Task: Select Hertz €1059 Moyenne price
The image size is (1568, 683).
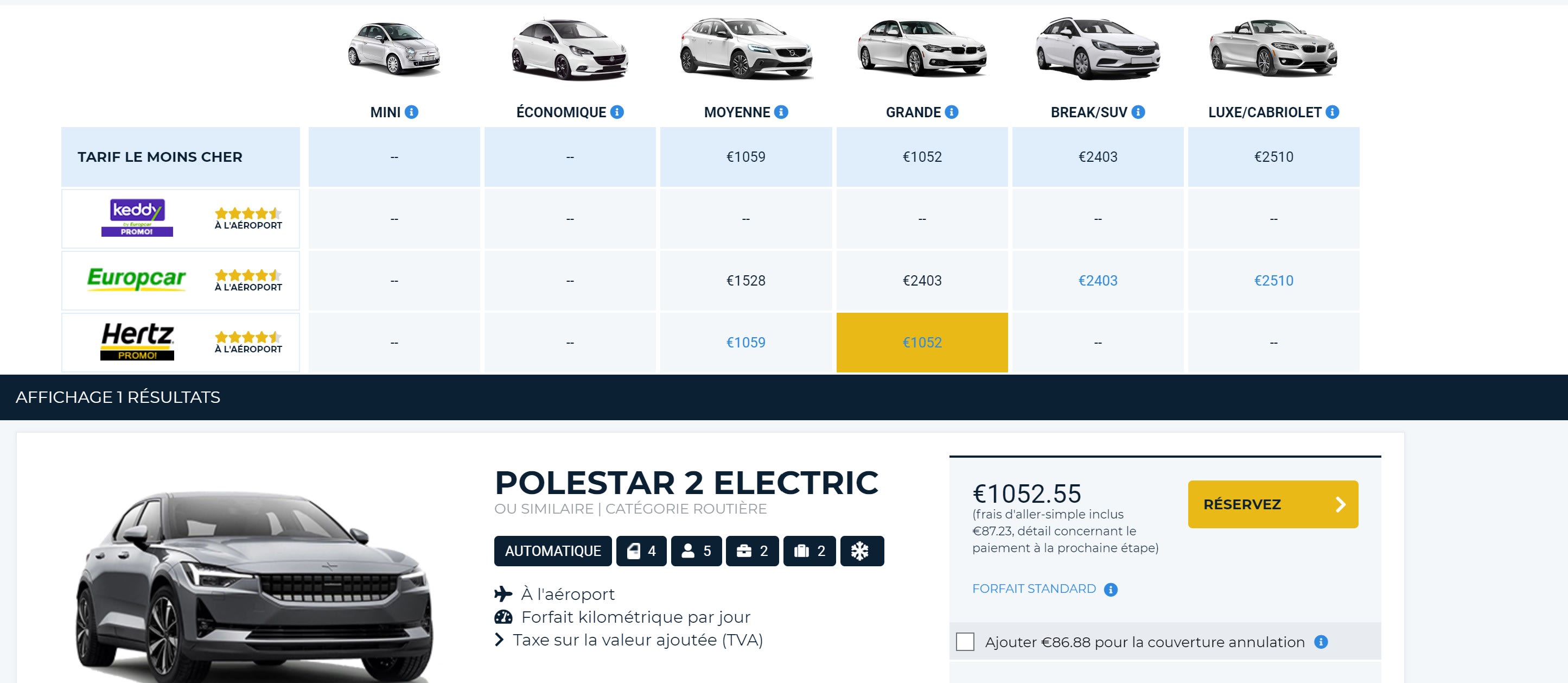Action: (x=745, y=343)
